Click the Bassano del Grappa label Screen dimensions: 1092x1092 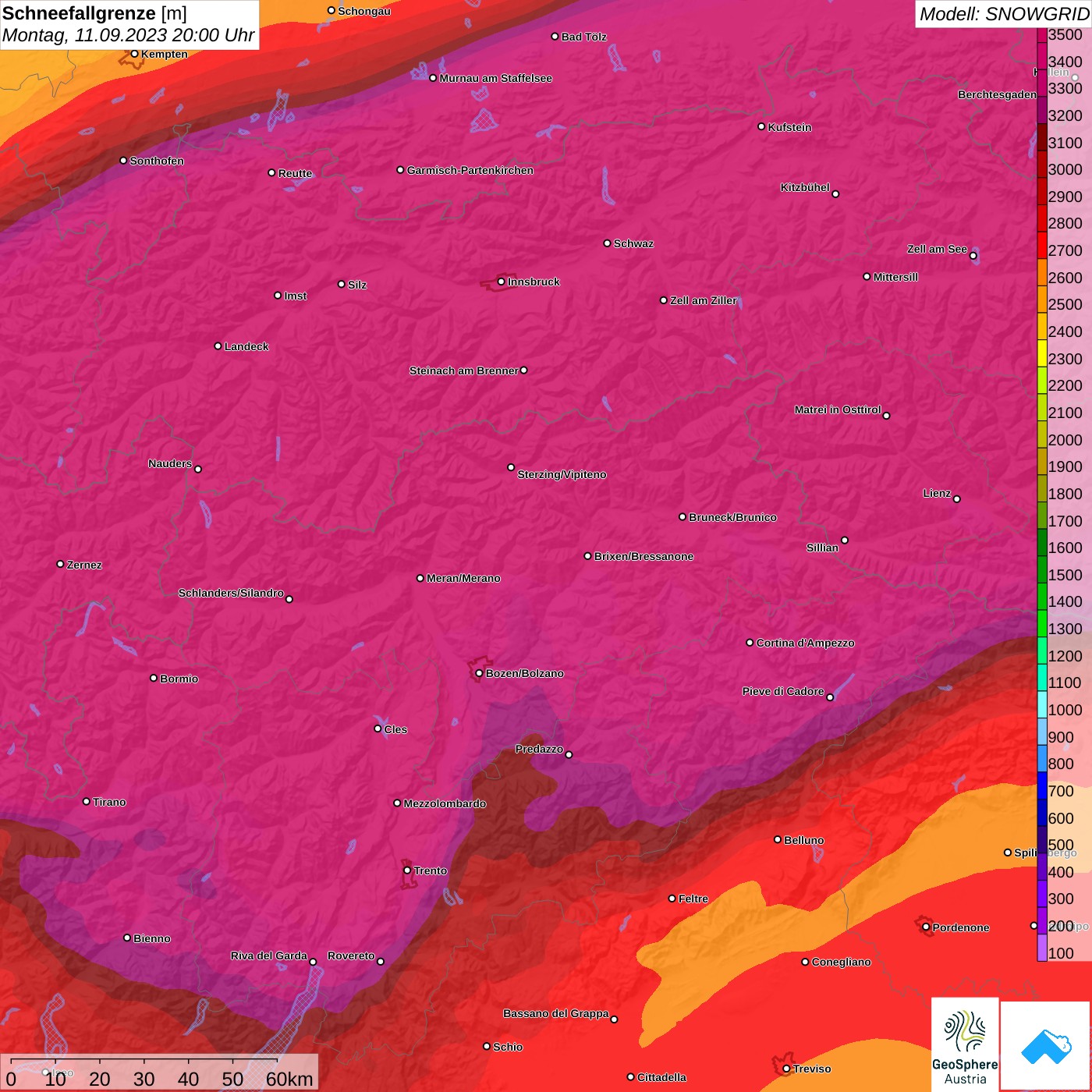(555, 1013)
